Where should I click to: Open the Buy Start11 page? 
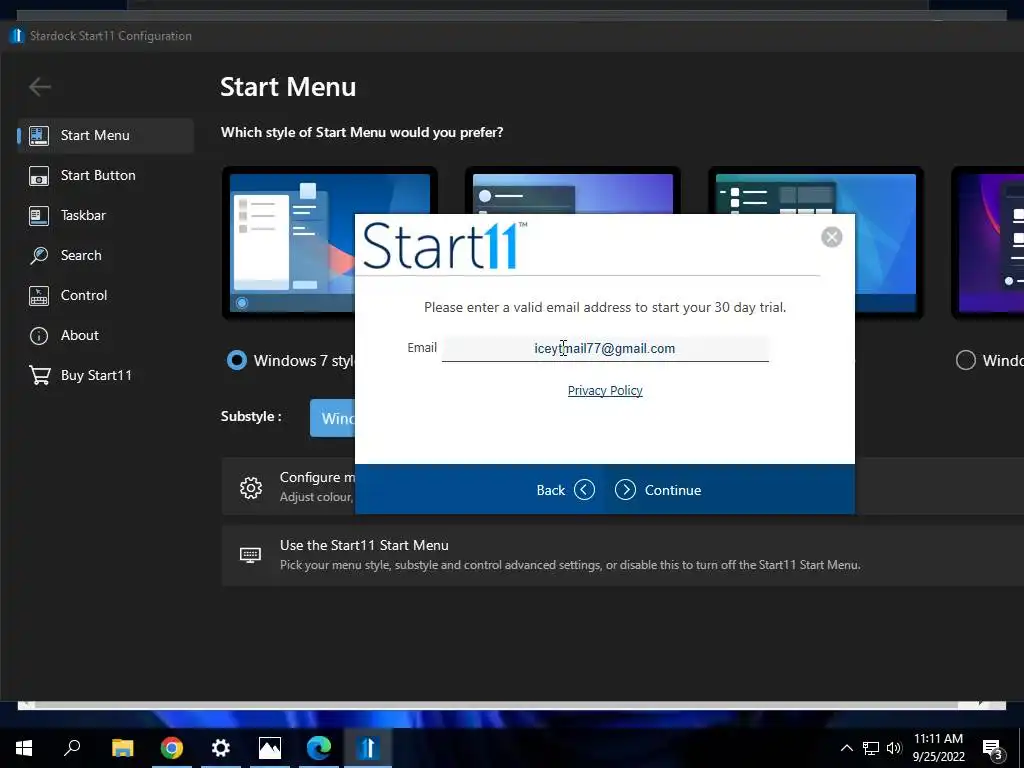coord(106,375)
